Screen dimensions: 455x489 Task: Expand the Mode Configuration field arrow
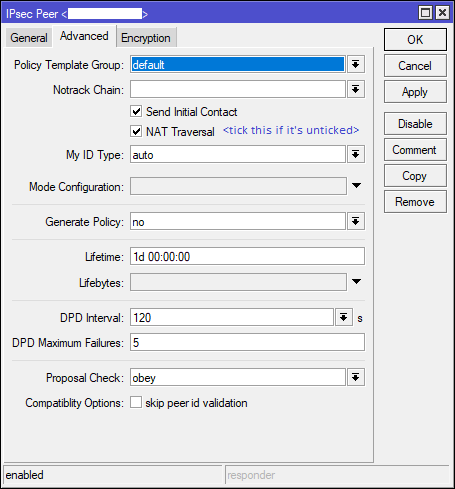click(x=356, y=186)
